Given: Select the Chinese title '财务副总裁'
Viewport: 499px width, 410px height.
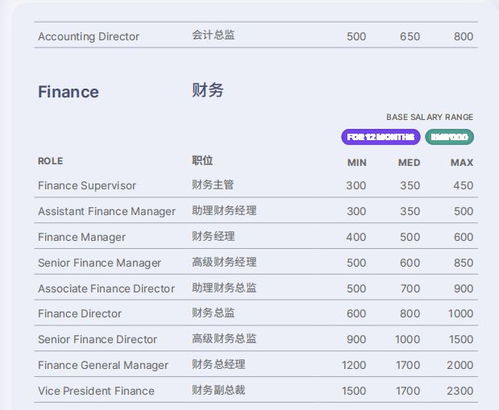Looking at the screenshot, I should click(219, 390).
